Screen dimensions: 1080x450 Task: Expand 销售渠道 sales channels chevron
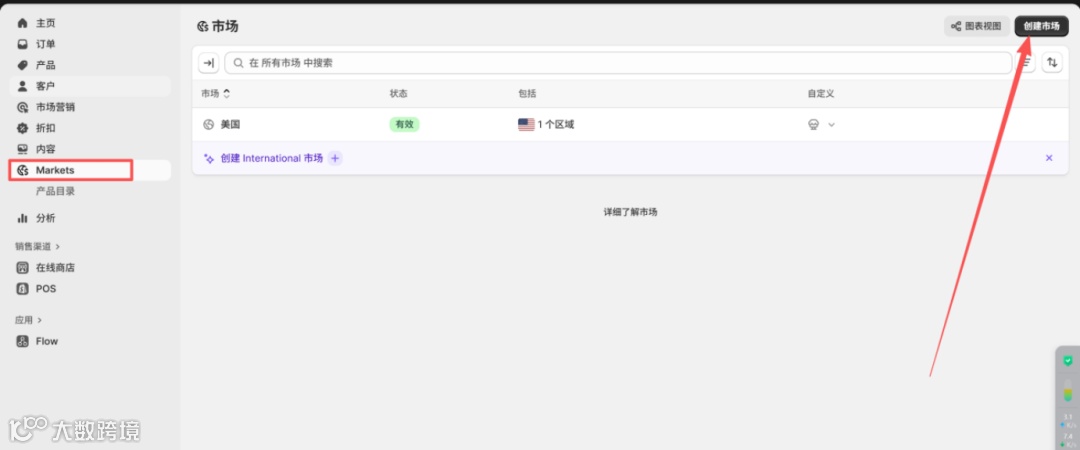58,246
